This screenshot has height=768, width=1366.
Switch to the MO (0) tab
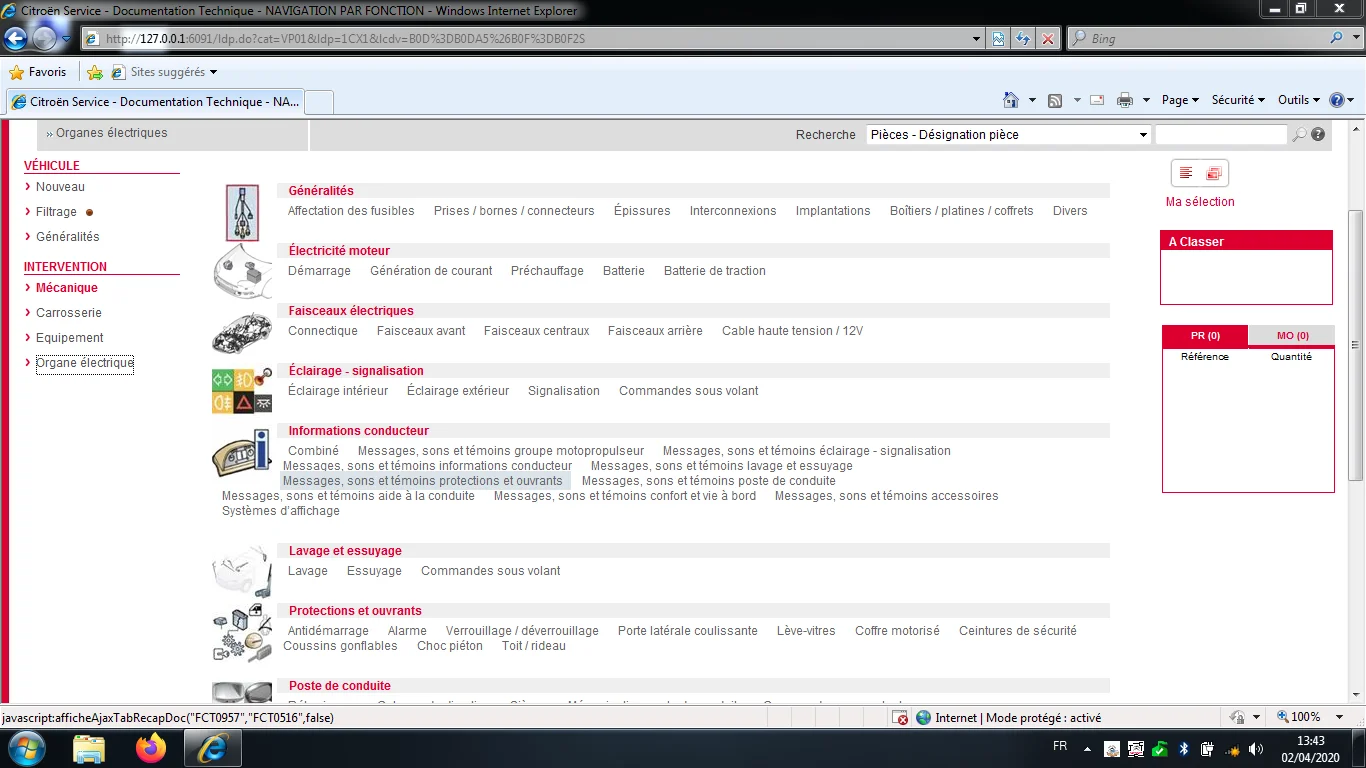point(1292,336)
